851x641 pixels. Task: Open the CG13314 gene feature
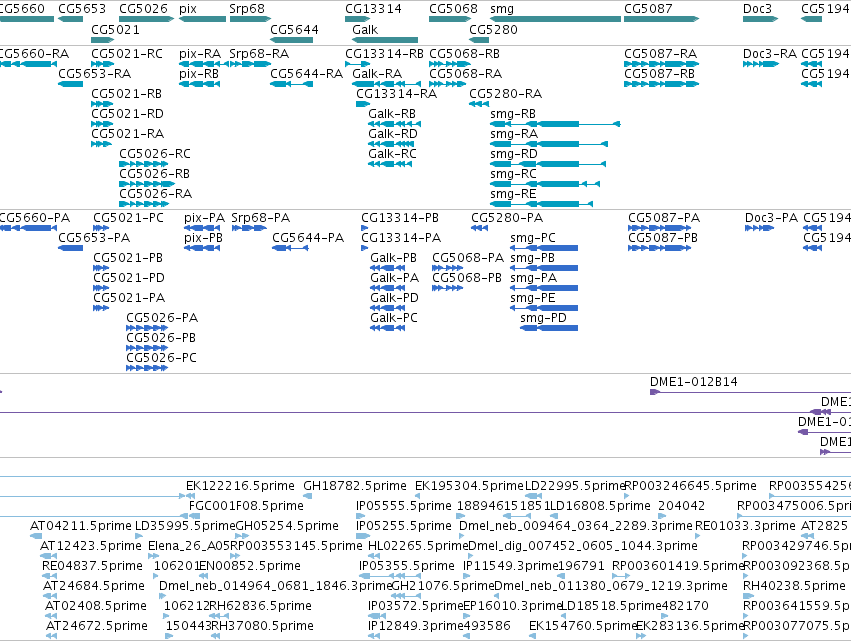[x=358, y=19]
